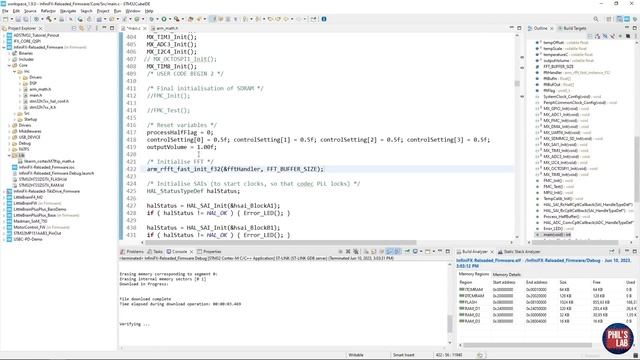
Task: Select STM32MP151AAB3_PinOut project
Action: point(37,233)
